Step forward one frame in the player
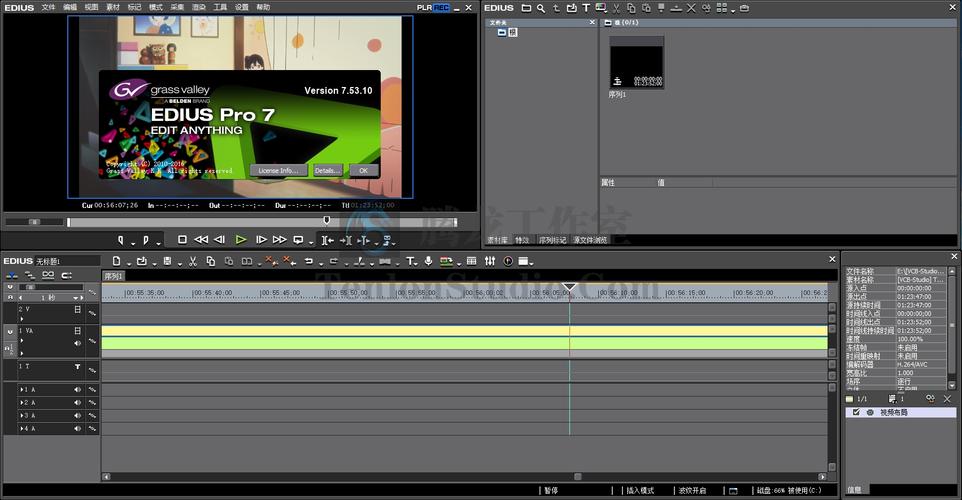This screenshot has height=500, width=962. (x=261, y=240)
